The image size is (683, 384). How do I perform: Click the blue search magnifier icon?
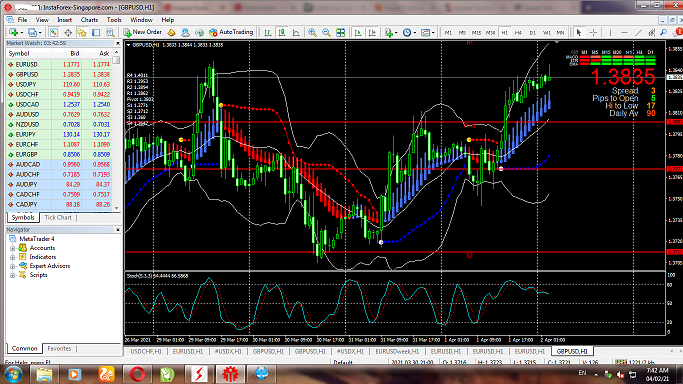point(663,33)
